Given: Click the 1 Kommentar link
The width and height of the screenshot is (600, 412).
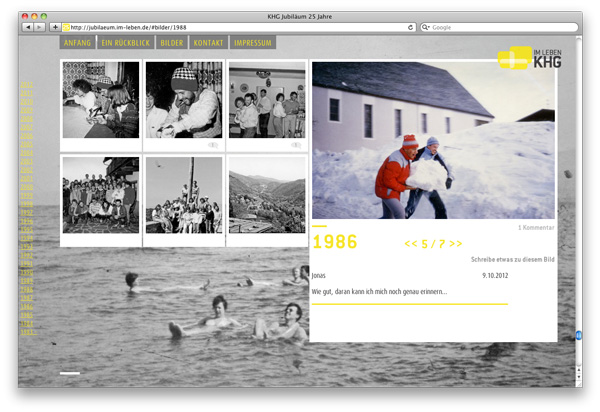Looking at the screenshot, I should click(x=536, y=228).
